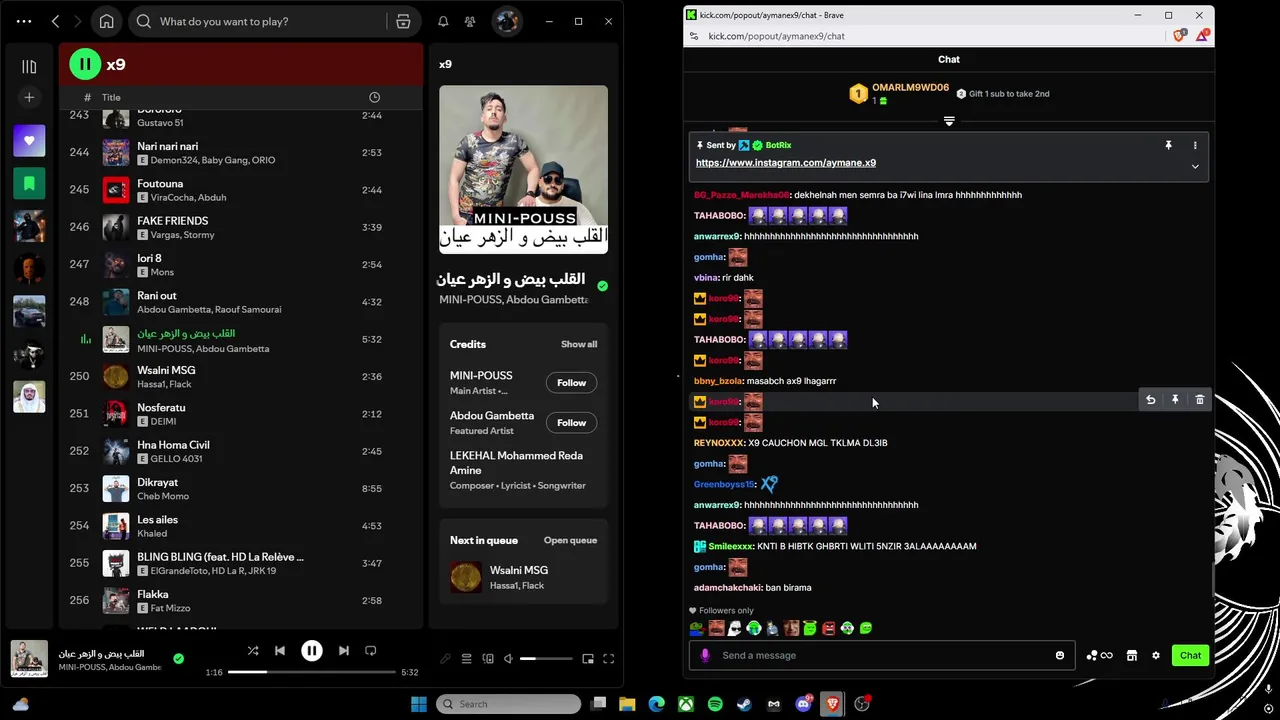Open Your Library icon in Spotify sidebar
Viewport: 1280px width, 720px height.
click(x=29, y=66)
